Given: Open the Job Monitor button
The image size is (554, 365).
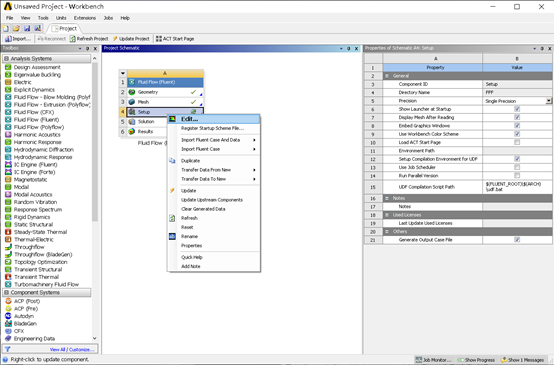Looking at the screenshot, I should pos(434,360).
